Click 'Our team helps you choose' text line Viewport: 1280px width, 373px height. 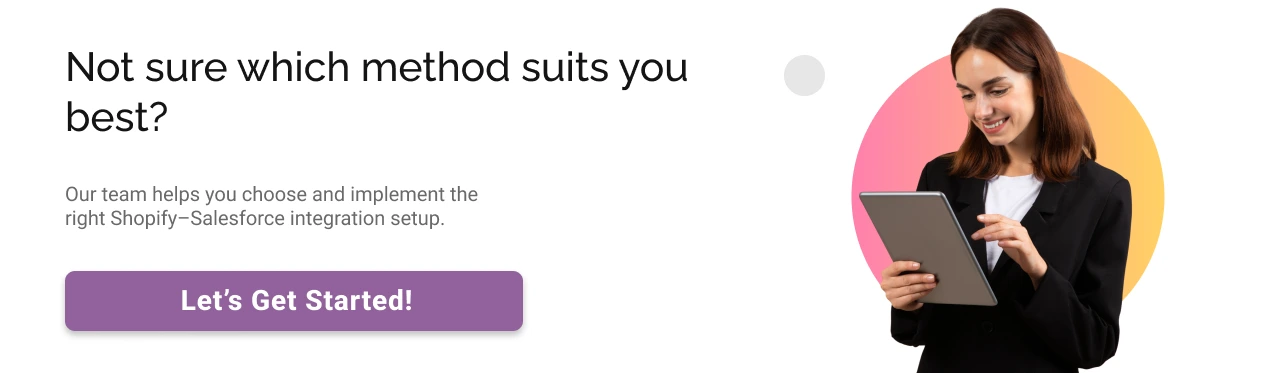click(x=271, y=194)
